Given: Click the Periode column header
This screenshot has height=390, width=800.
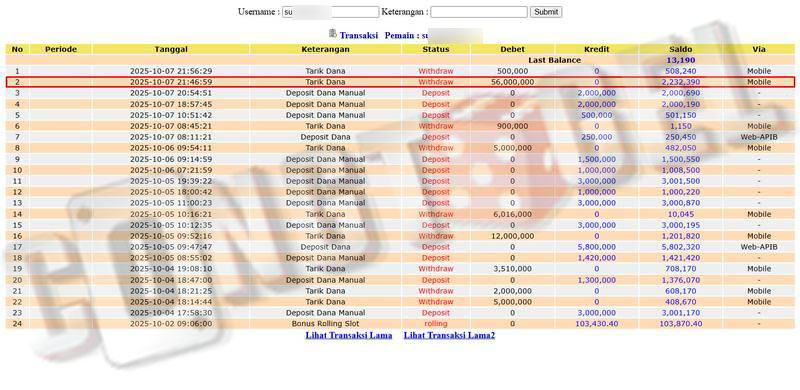Looking at the screenshot, I should [61, 49].
